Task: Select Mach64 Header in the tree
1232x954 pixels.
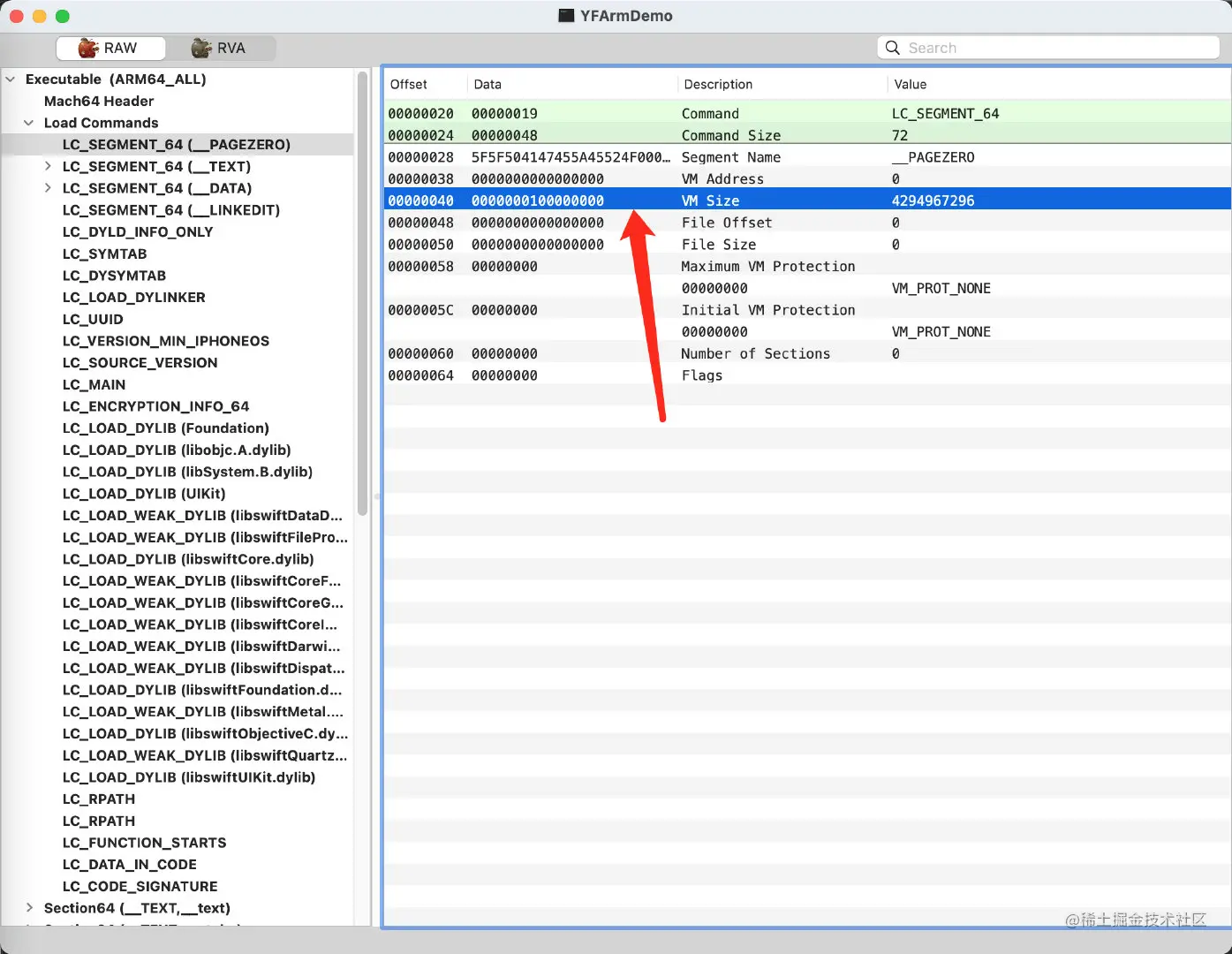Action: pos(99,101)
